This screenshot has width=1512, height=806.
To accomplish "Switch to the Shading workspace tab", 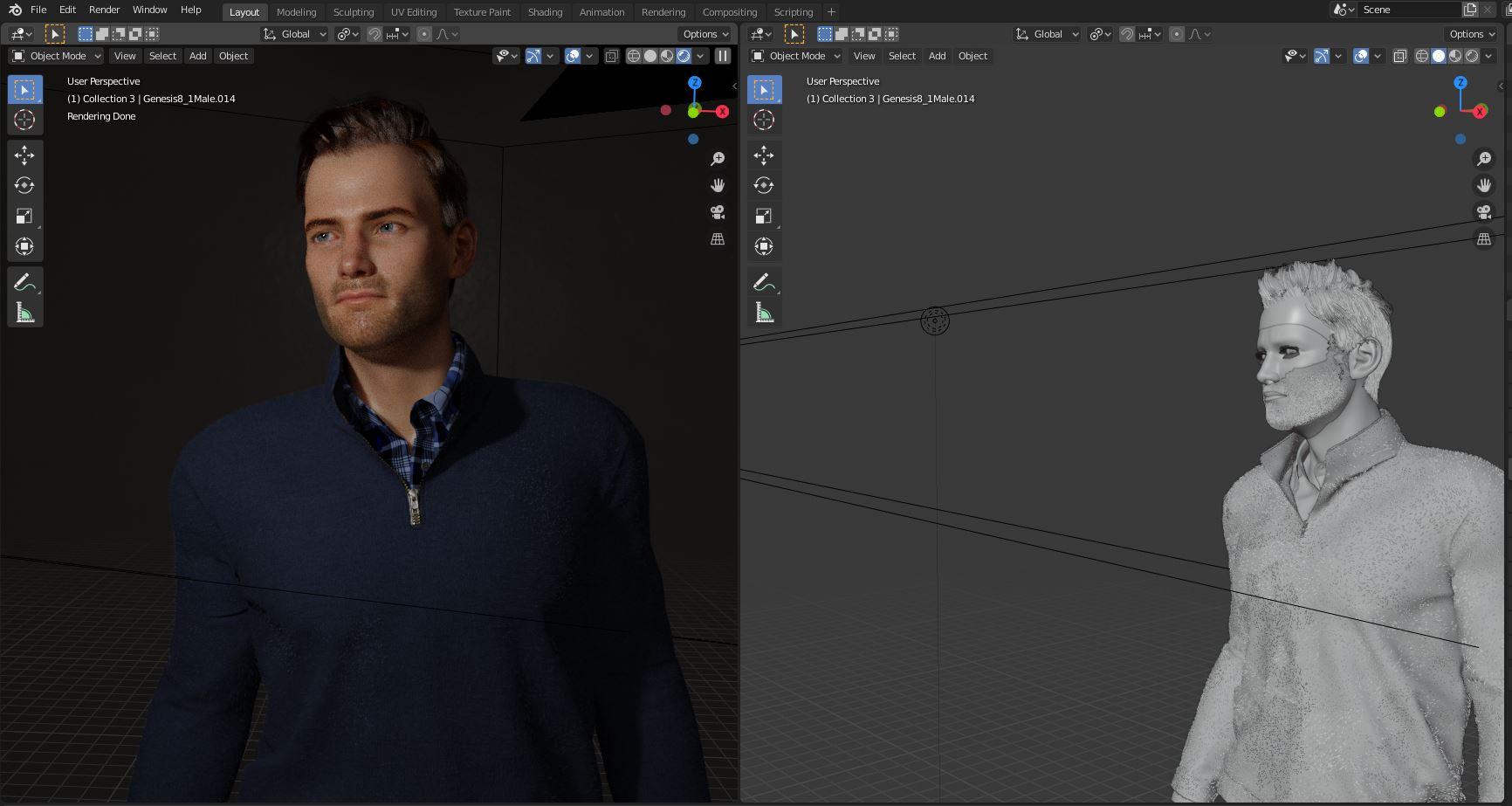I will [x=545, y=12].
